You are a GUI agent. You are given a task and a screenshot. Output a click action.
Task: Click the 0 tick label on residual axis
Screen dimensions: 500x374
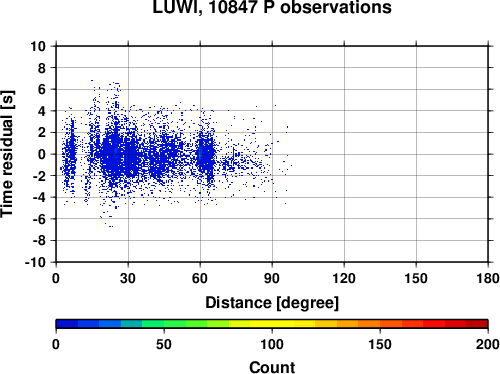point(42,154)
